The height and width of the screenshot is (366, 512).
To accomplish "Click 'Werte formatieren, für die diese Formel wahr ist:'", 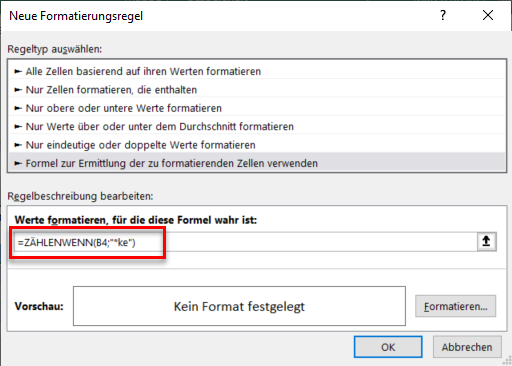I will (x=136, y=220).
